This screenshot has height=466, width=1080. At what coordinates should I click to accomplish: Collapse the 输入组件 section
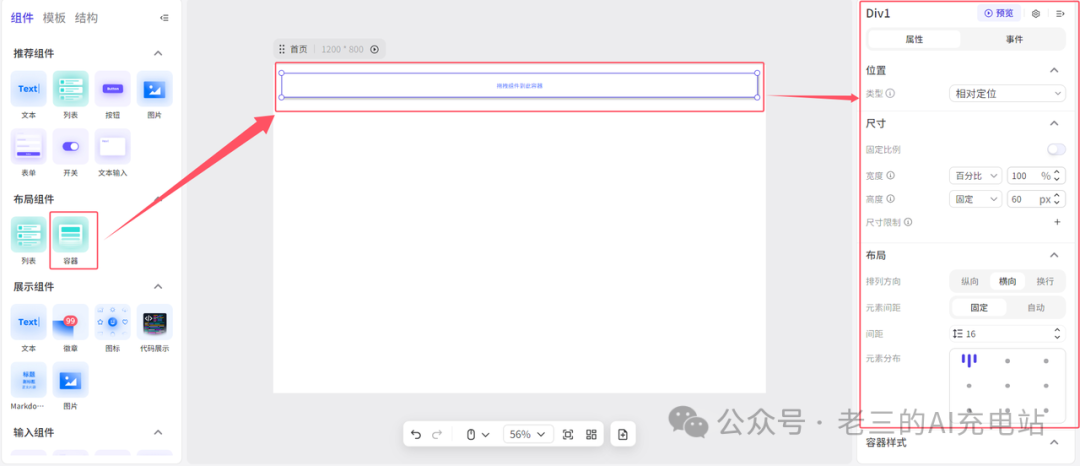158,432
